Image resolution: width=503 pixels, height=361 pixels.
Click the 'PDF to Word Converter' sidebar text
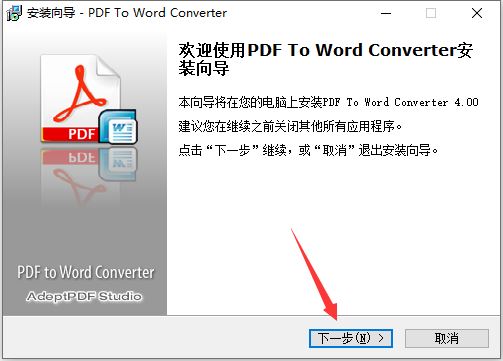point(86,272)
